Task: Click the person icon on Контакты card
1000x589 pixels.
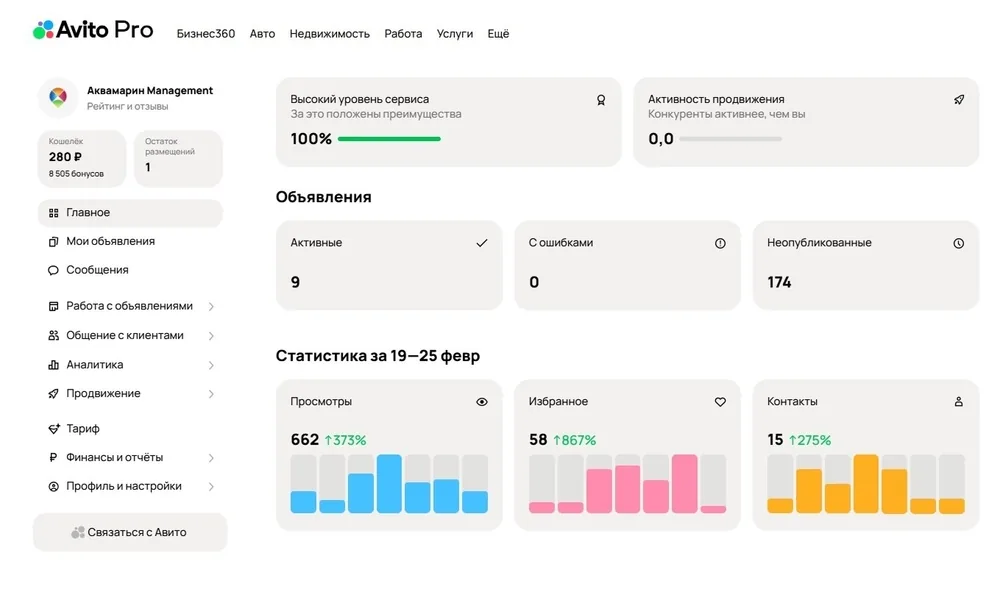Action: click(x=959, y=402)
